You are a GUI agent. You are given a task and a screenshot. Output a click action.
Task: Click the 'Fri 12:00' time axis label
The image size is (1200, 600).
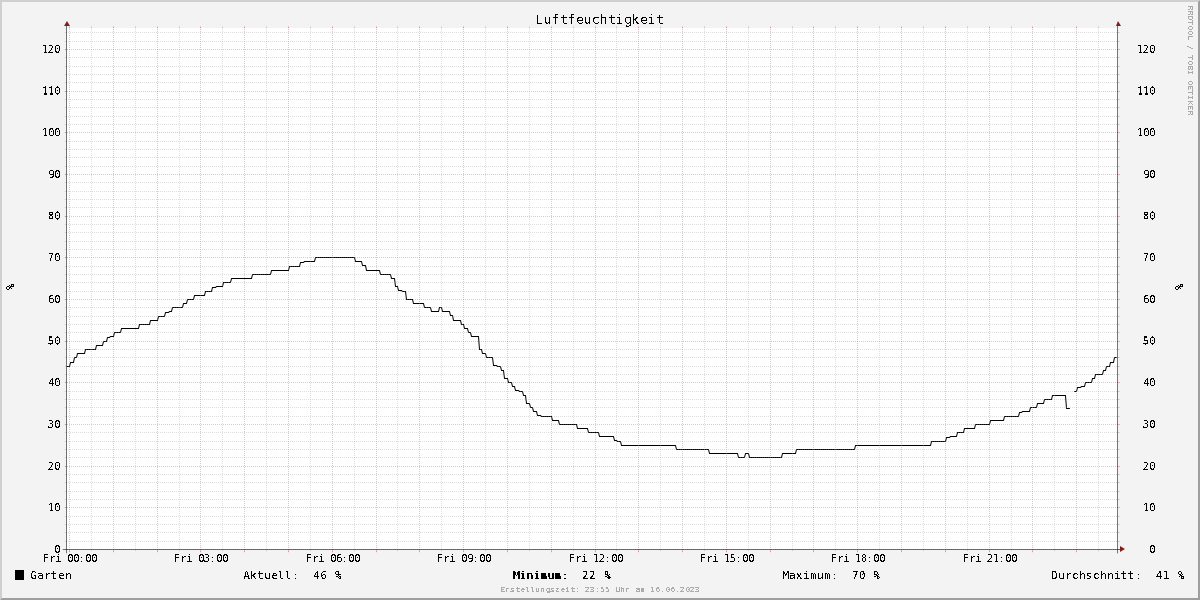(x=596, y=558)
